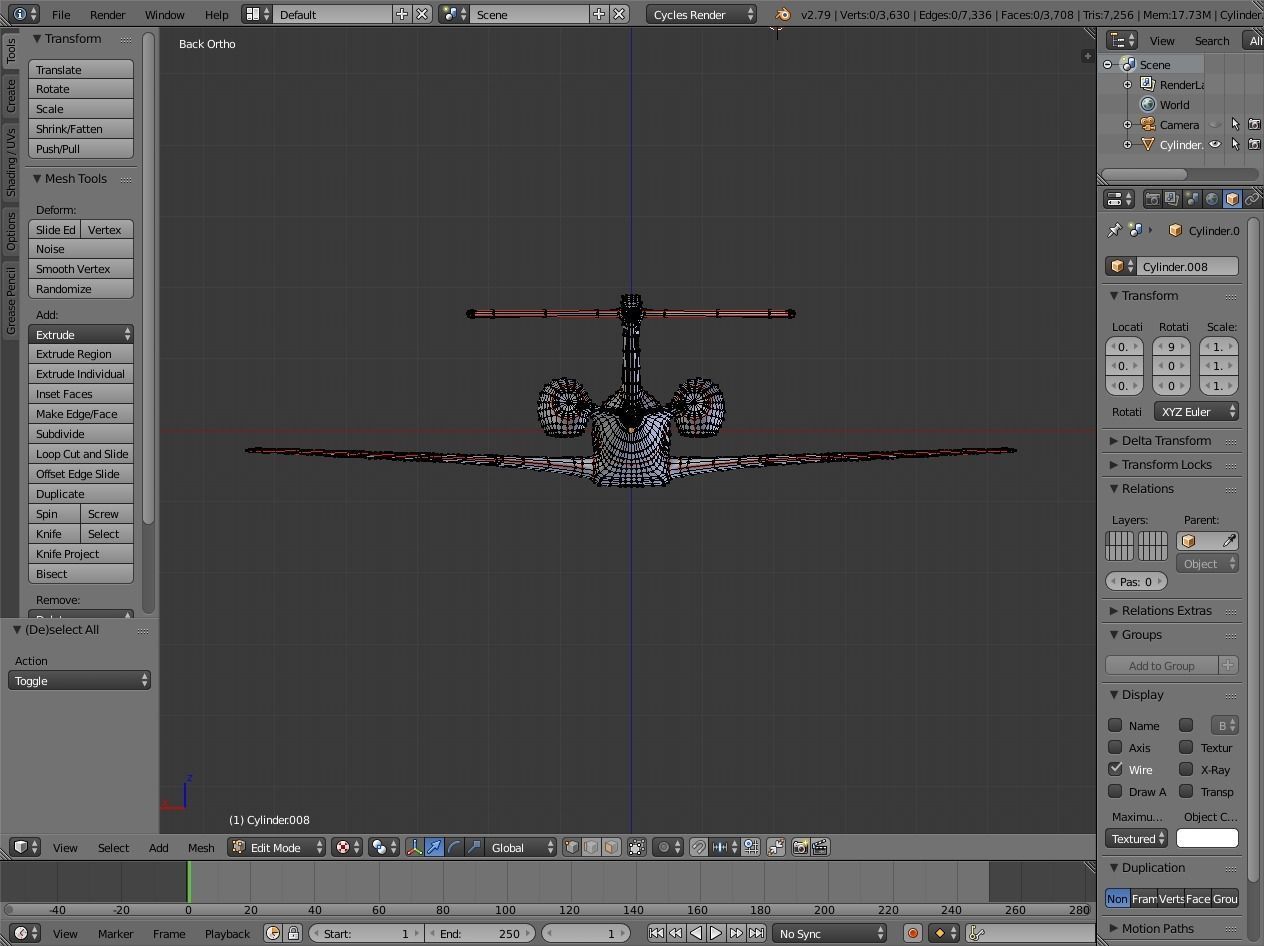Switch to the Grease Pencil tool shelf tab
The width and height of the screenshot is (1264, 946).
tap(10, 300)
